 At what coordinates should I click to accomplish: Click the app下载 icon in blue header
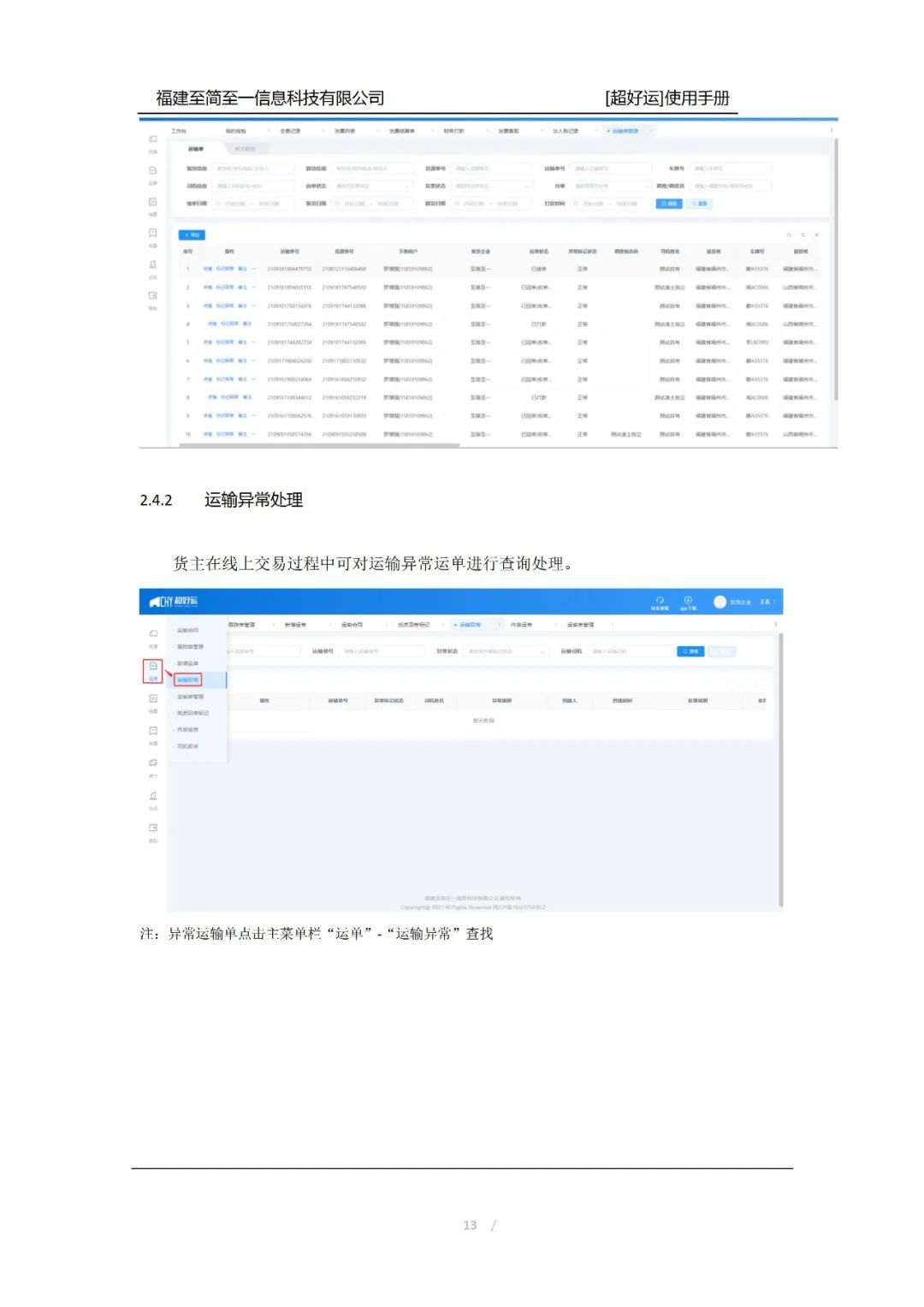[688, 599]
